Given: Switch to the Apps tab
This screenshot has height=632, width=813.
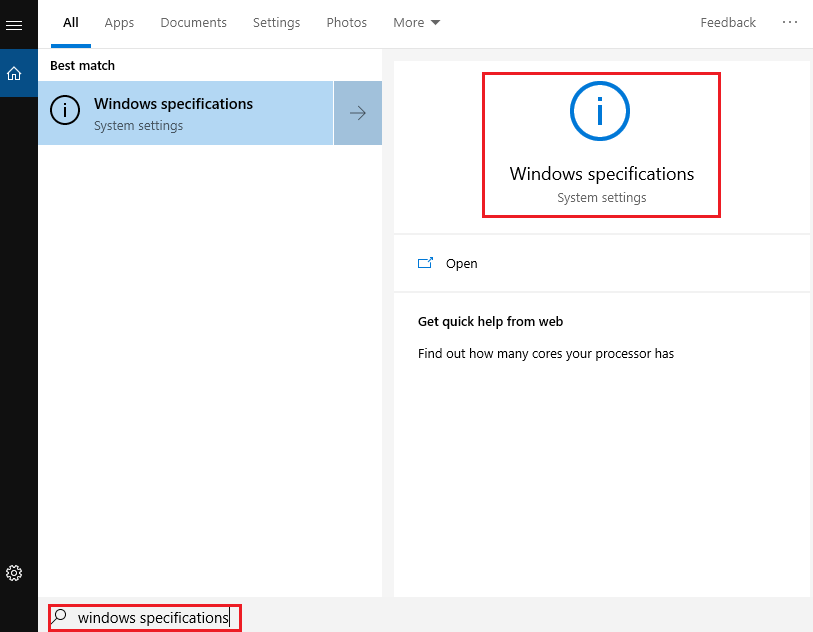Looking at the screenshot, I should click(119, 23).
